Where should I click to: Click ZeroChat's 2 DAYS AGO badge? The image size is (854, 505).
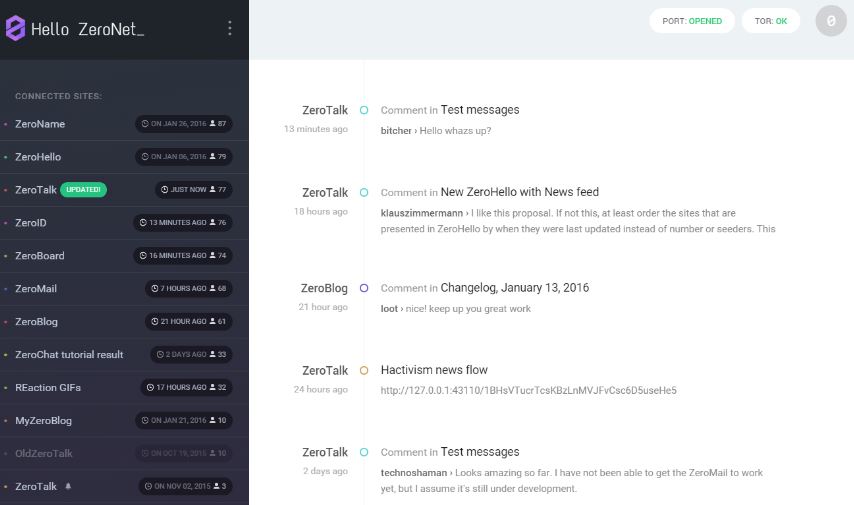point(191,355)
